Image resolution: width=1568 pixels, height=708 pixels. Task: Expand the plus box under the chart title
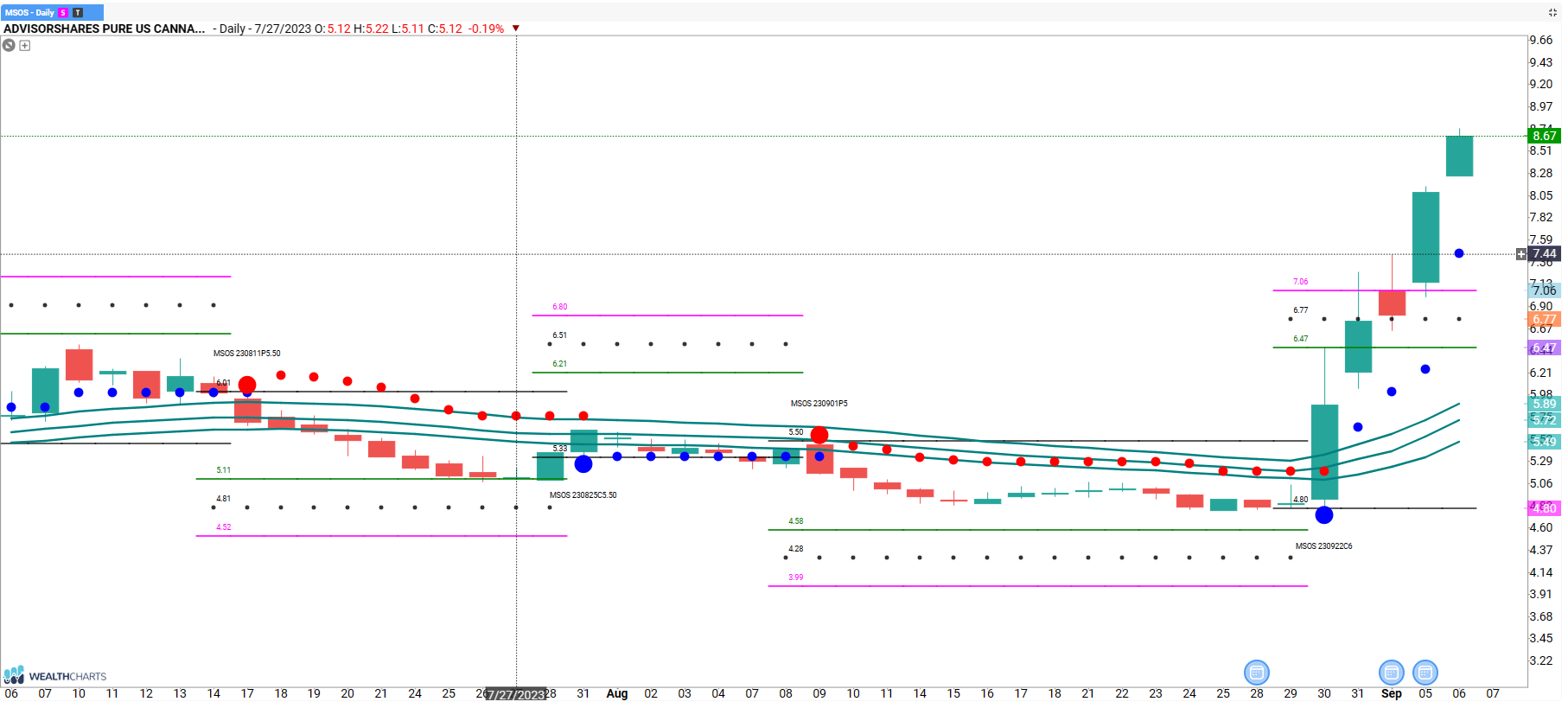(25, 45)
